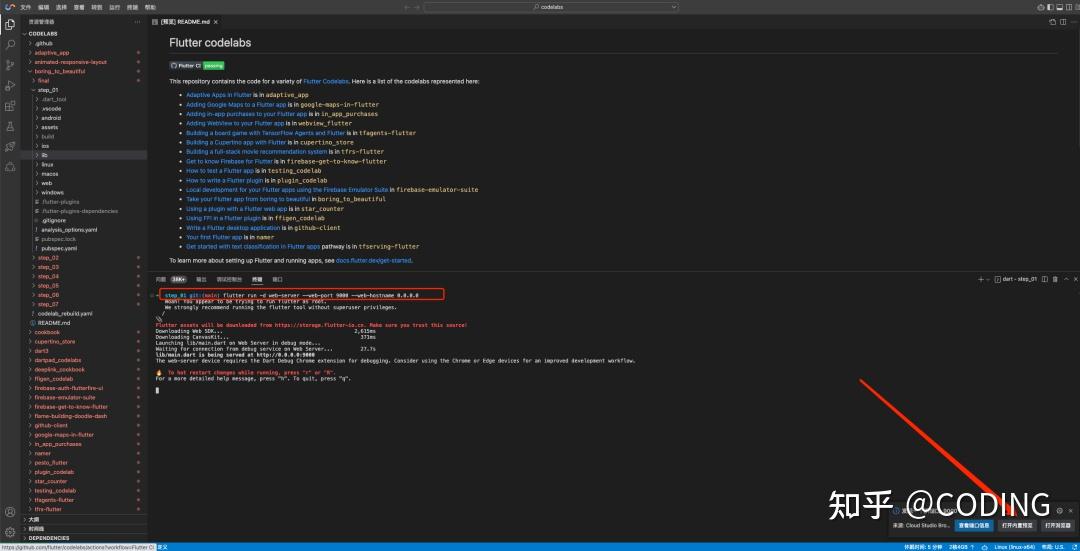This screenshot has height=551, width=1080.
Task: Open the 编辑 menu
Action: pos(43,7)
